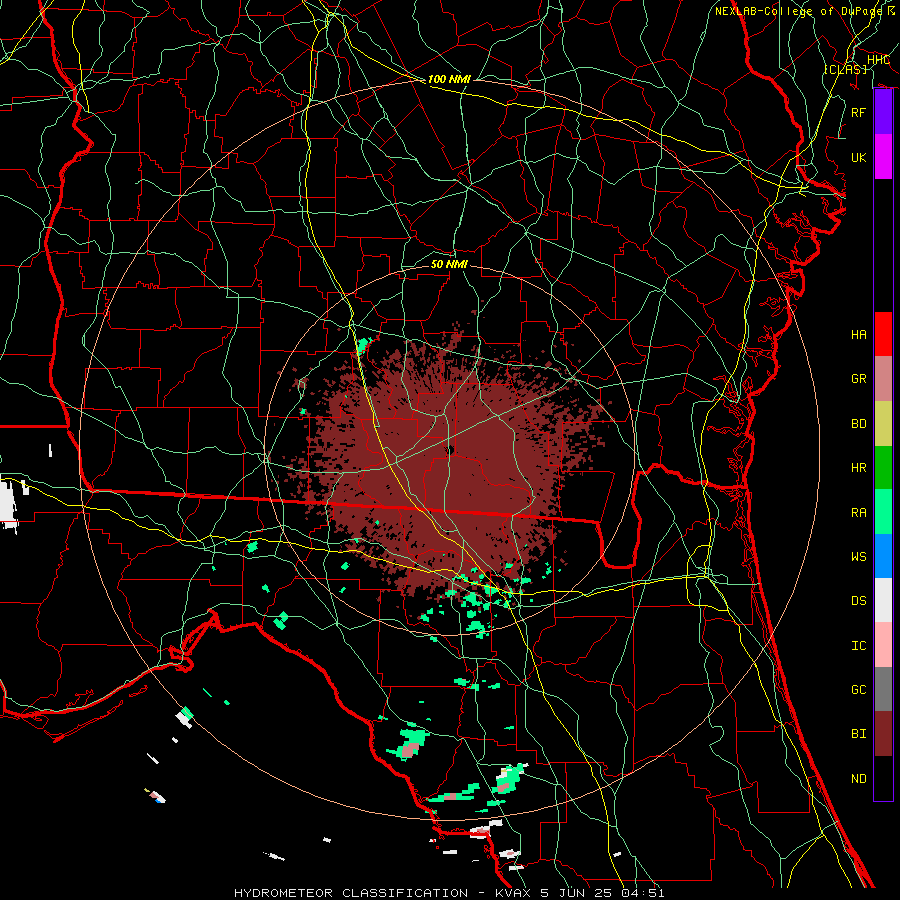Image resolution: width=900 pixels, height=900 pixels.
Task: Choose the GC gray legend swatch
Action: tap(883, 689)
